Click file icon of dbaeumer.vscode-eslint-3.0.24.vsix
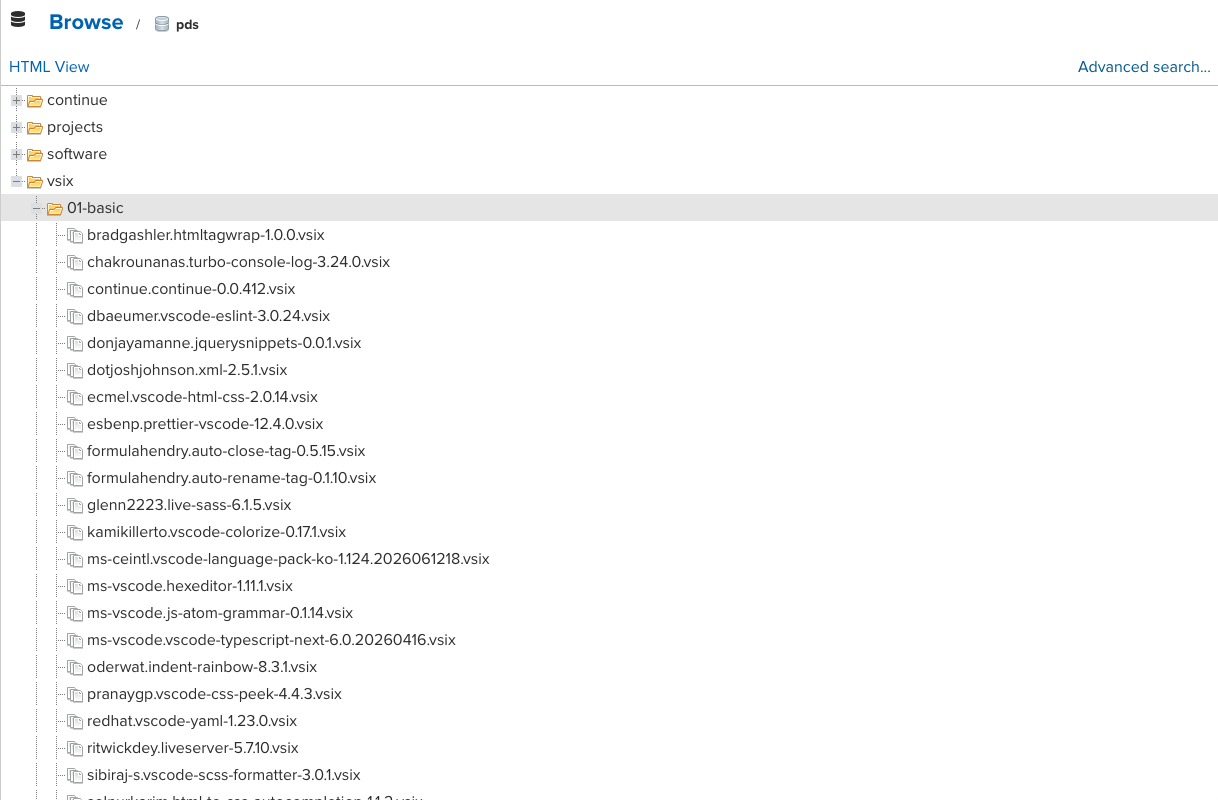The height and width of the screenshot is (800, 1218). pos(75,317)
